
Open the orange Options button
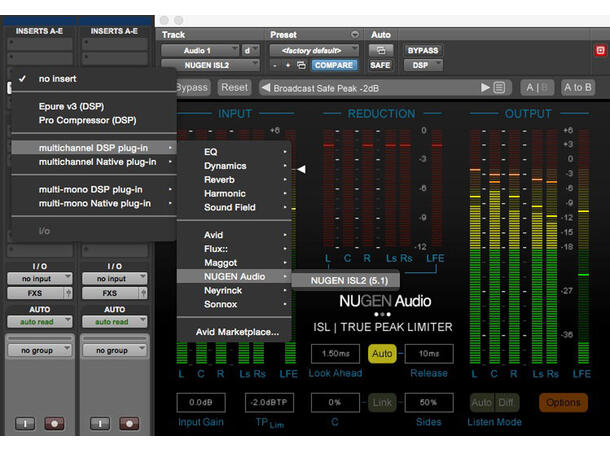(563, 403)
